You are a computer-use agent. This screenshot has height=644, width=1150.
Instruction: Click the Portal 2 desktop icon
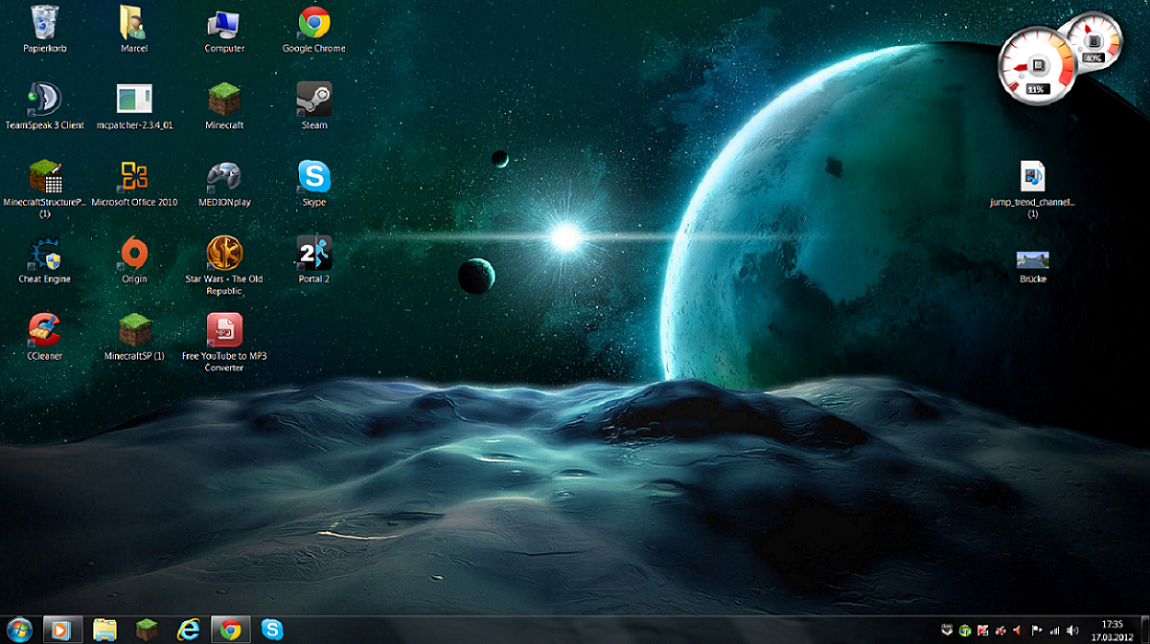point(314,254)
